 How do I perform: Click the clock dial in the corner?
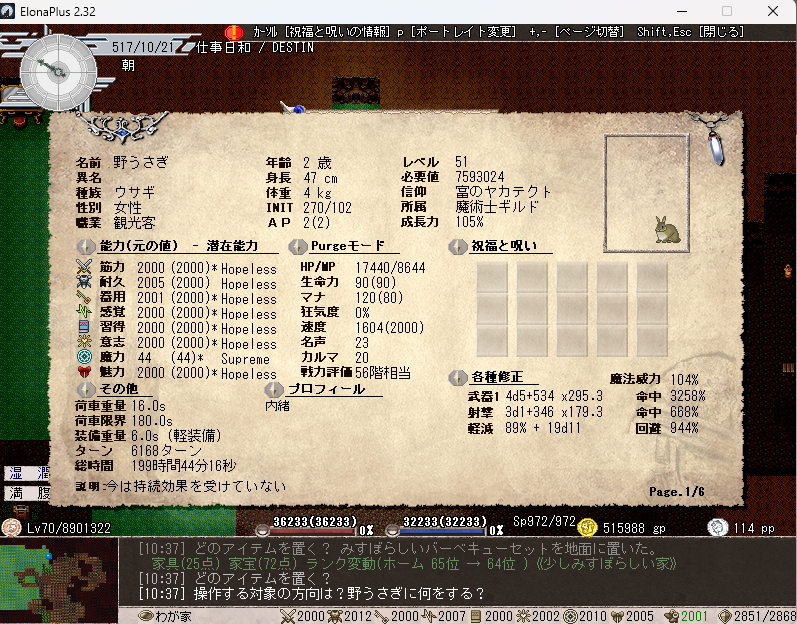pos(58,72)
